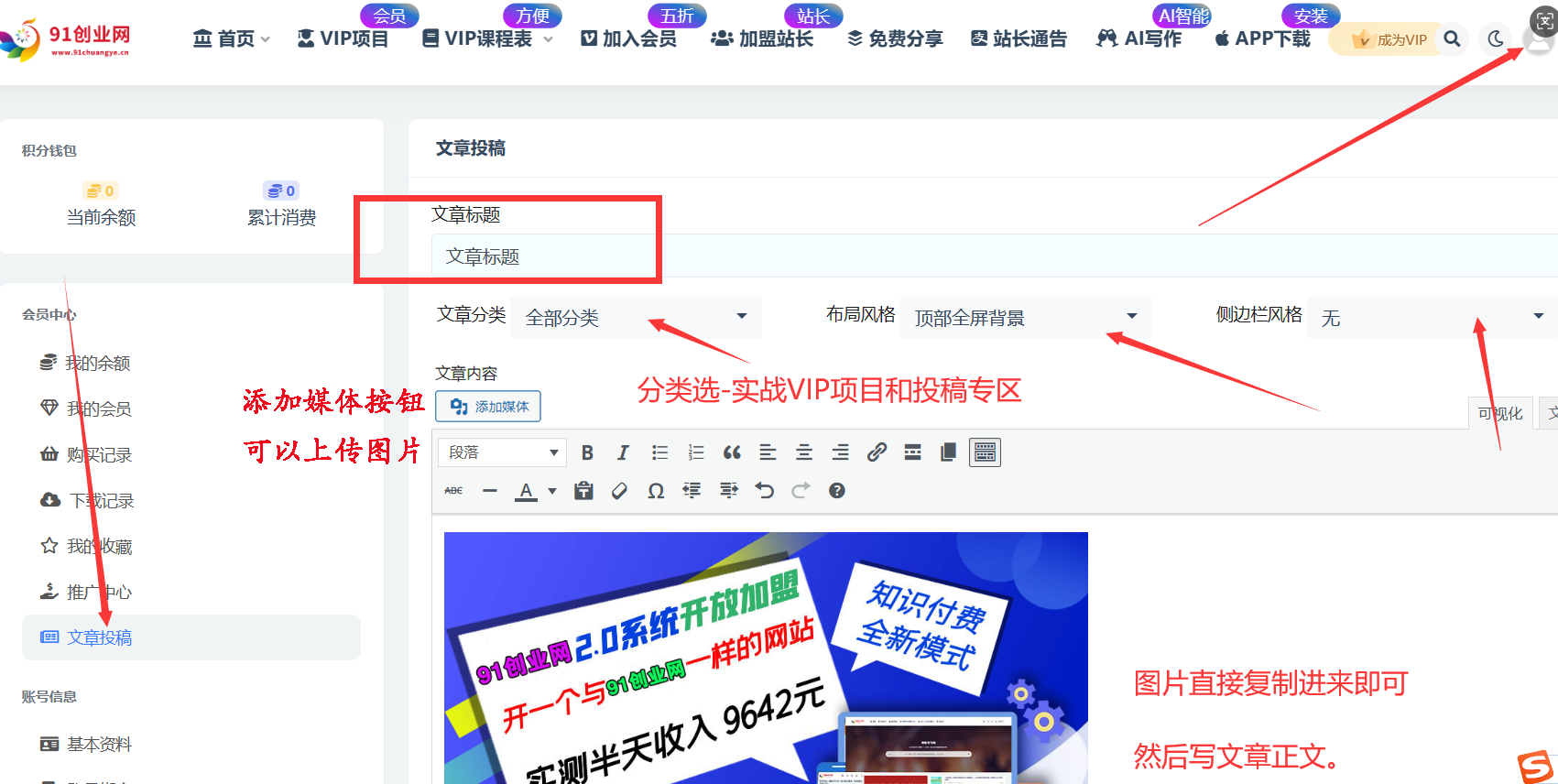Toggle the extra toolbar row button

tap(985, 452)
